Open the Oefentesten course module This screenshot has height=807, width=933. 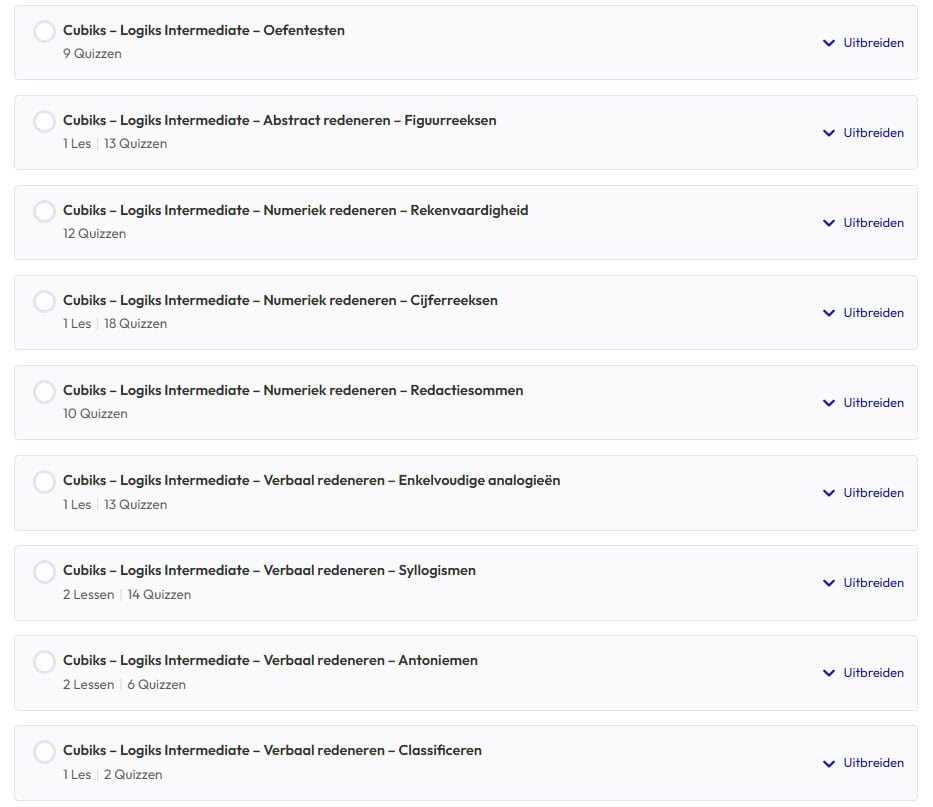click(x=204, y=30)
